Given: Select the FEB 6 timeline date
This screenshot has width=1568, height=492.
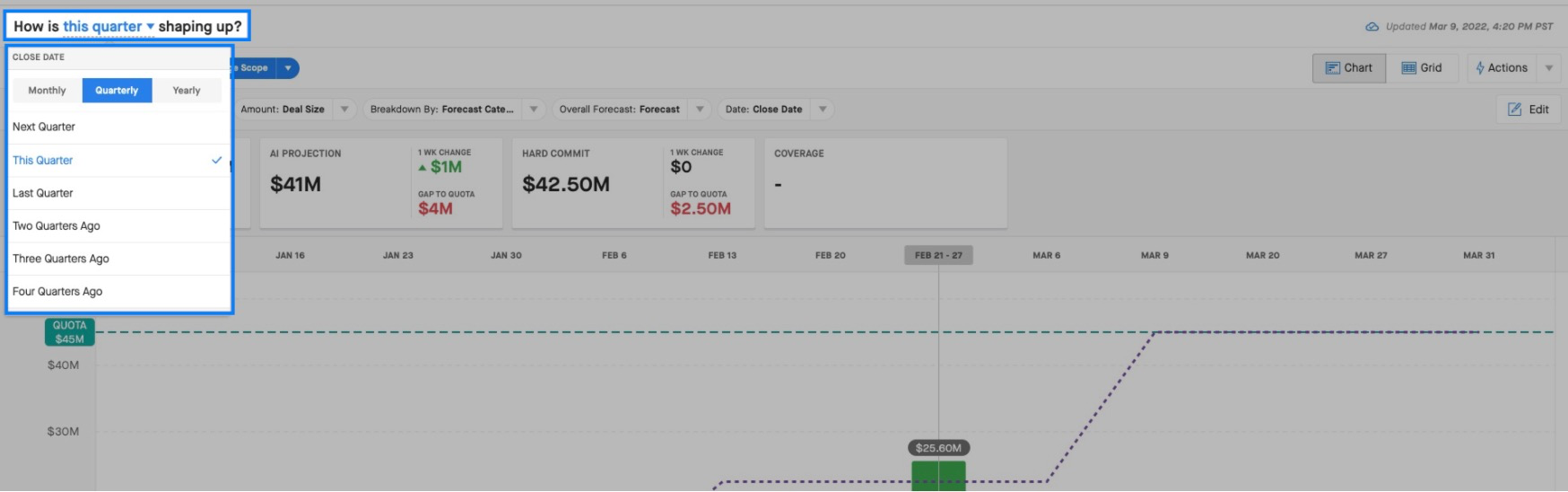Looking at the screenshot, I should [614, 256].
